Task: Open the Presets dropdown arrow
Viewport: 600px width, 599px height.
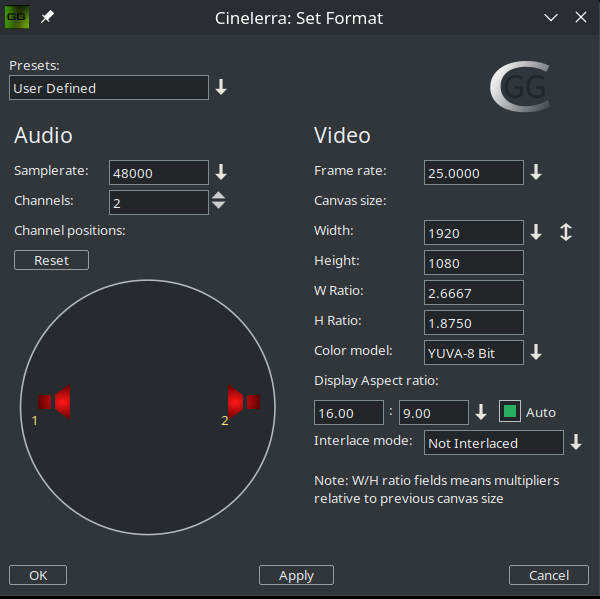Action: click(221, 88)
